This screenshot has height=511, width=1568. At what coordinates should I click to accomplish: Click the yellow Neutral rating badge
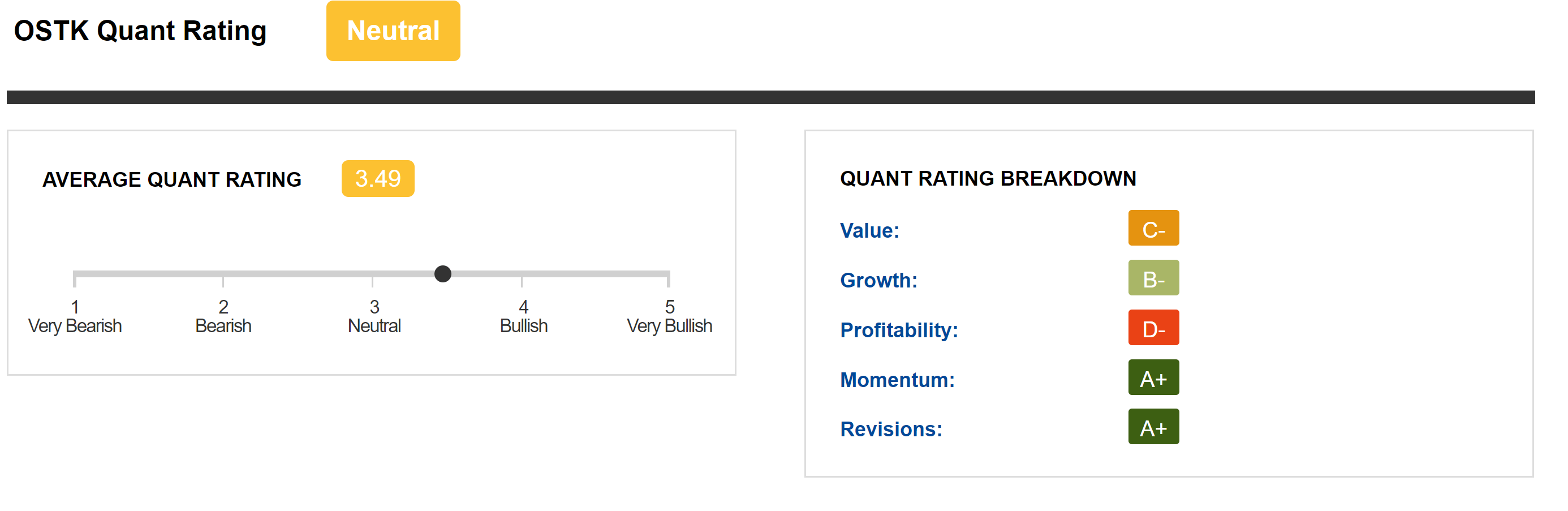point(393,31)
